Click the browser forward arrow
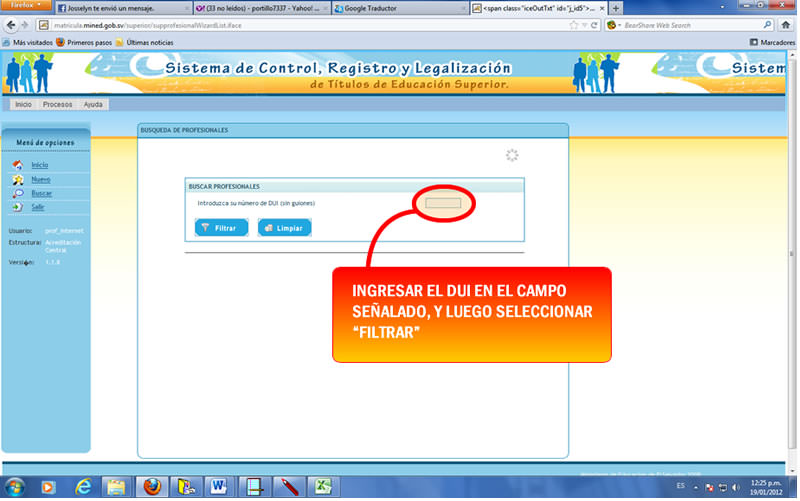800x501 pixels. (24, 25)
